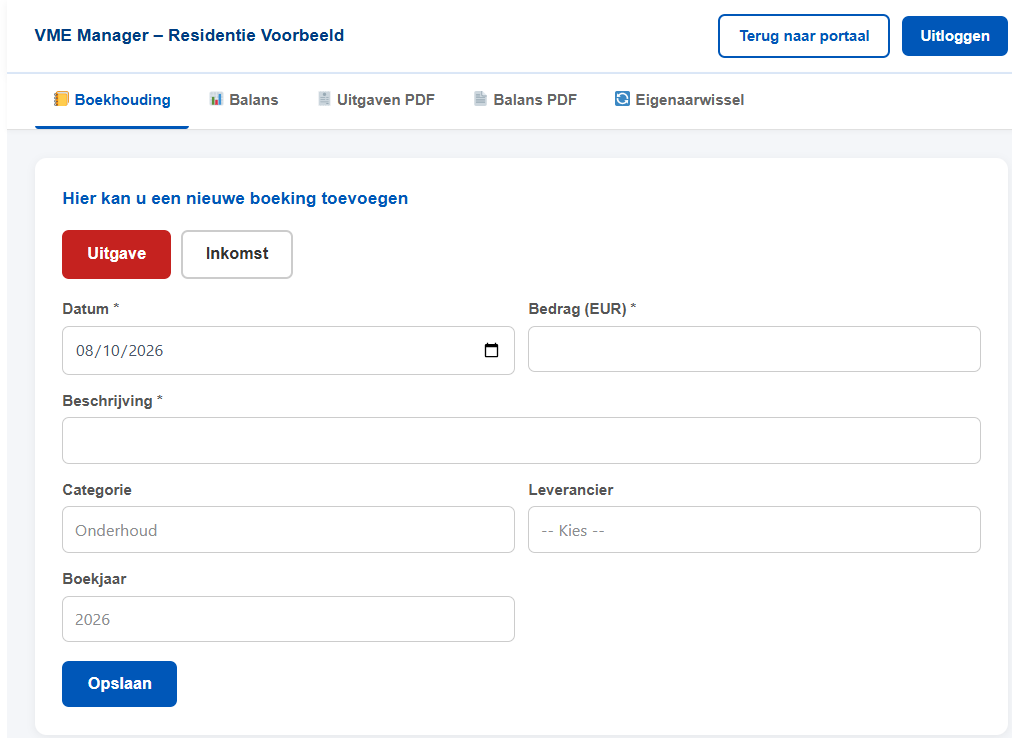
Task: Click the 'Hier kan u een nieuwe boeking toevoegen' heading
Action: tap(235, 198)
